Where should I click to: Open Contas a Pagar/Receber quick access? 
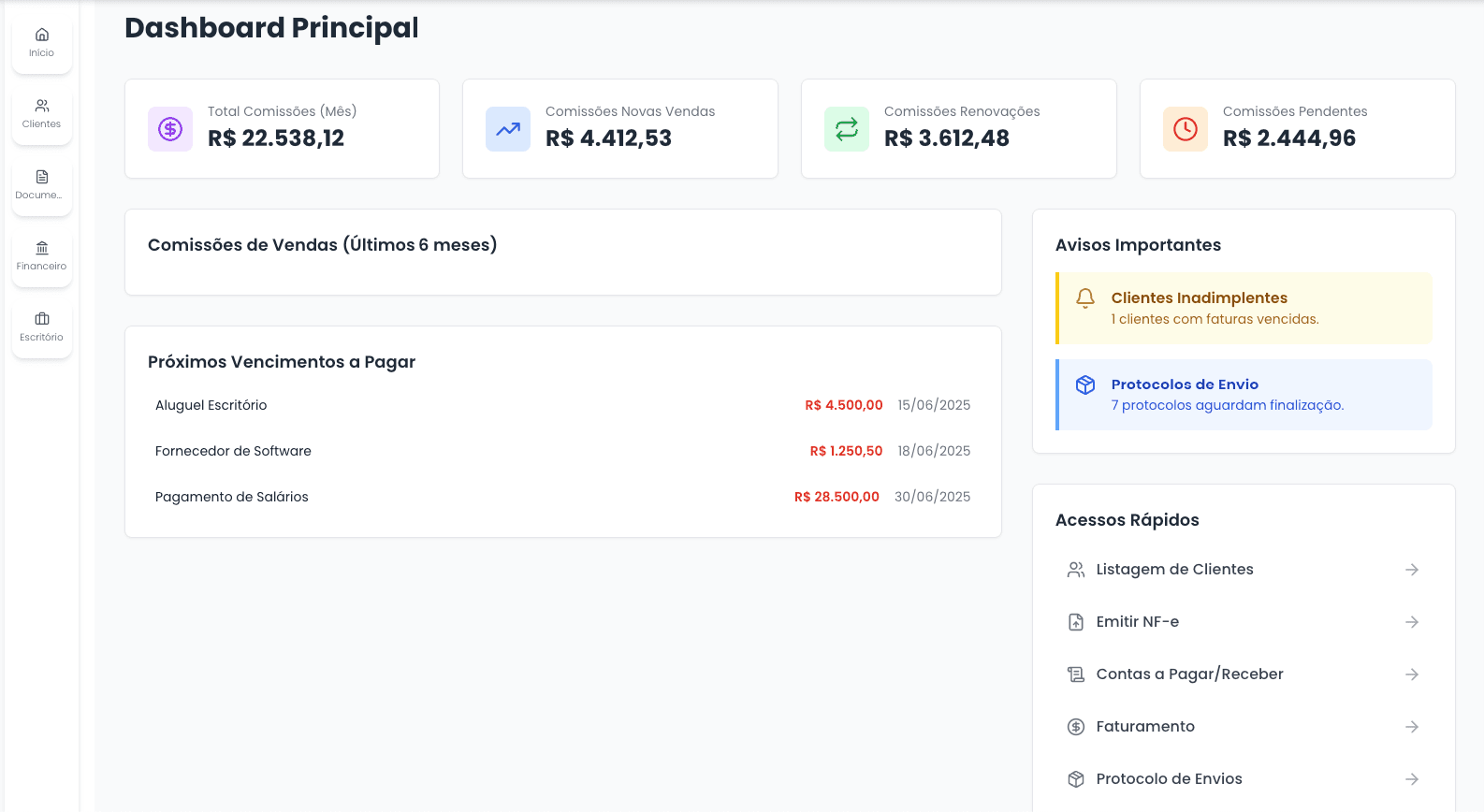tap(1189, 674)
